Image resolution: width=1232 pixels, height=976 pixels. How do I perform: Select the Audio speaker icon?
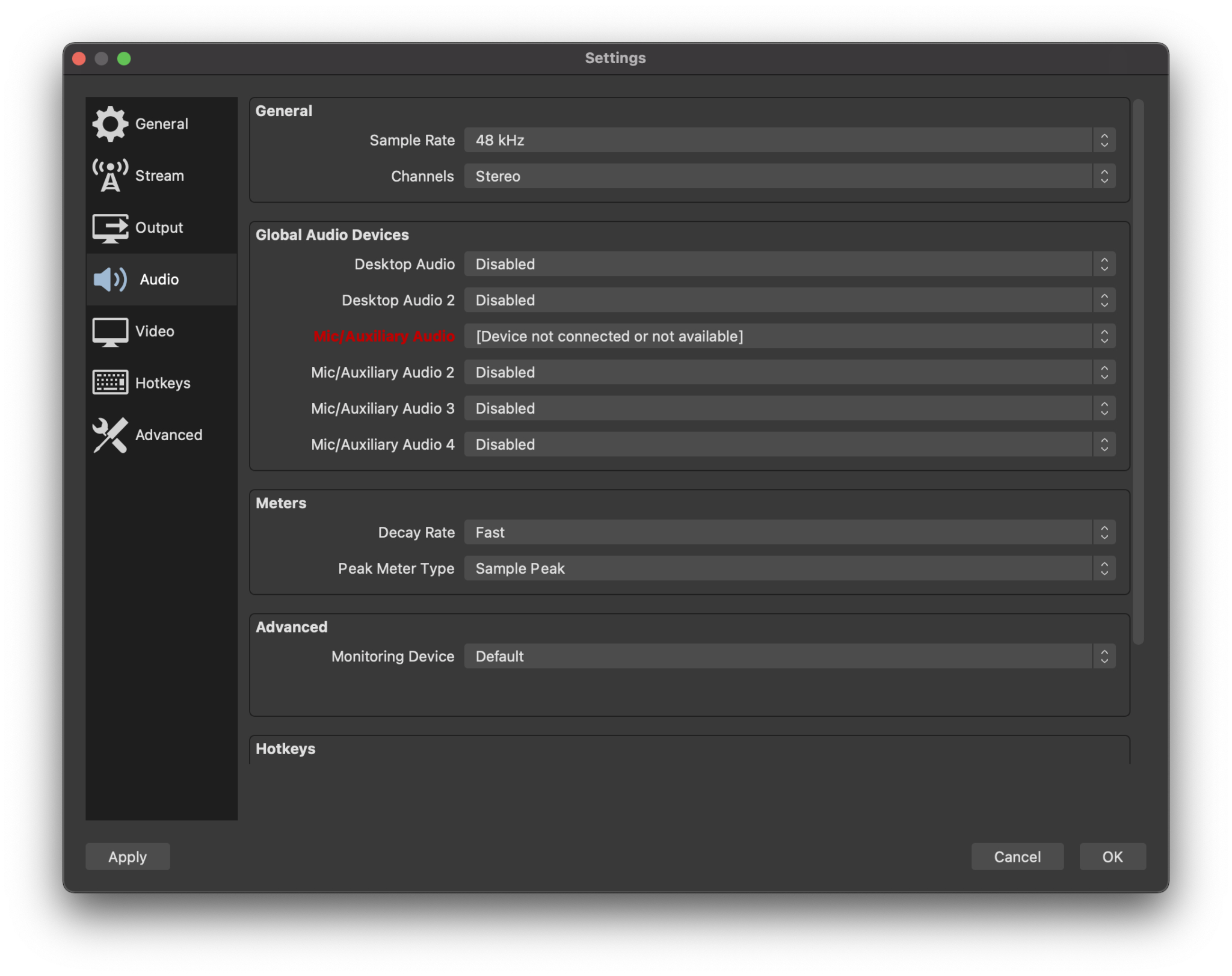click(x=110, y=279)
